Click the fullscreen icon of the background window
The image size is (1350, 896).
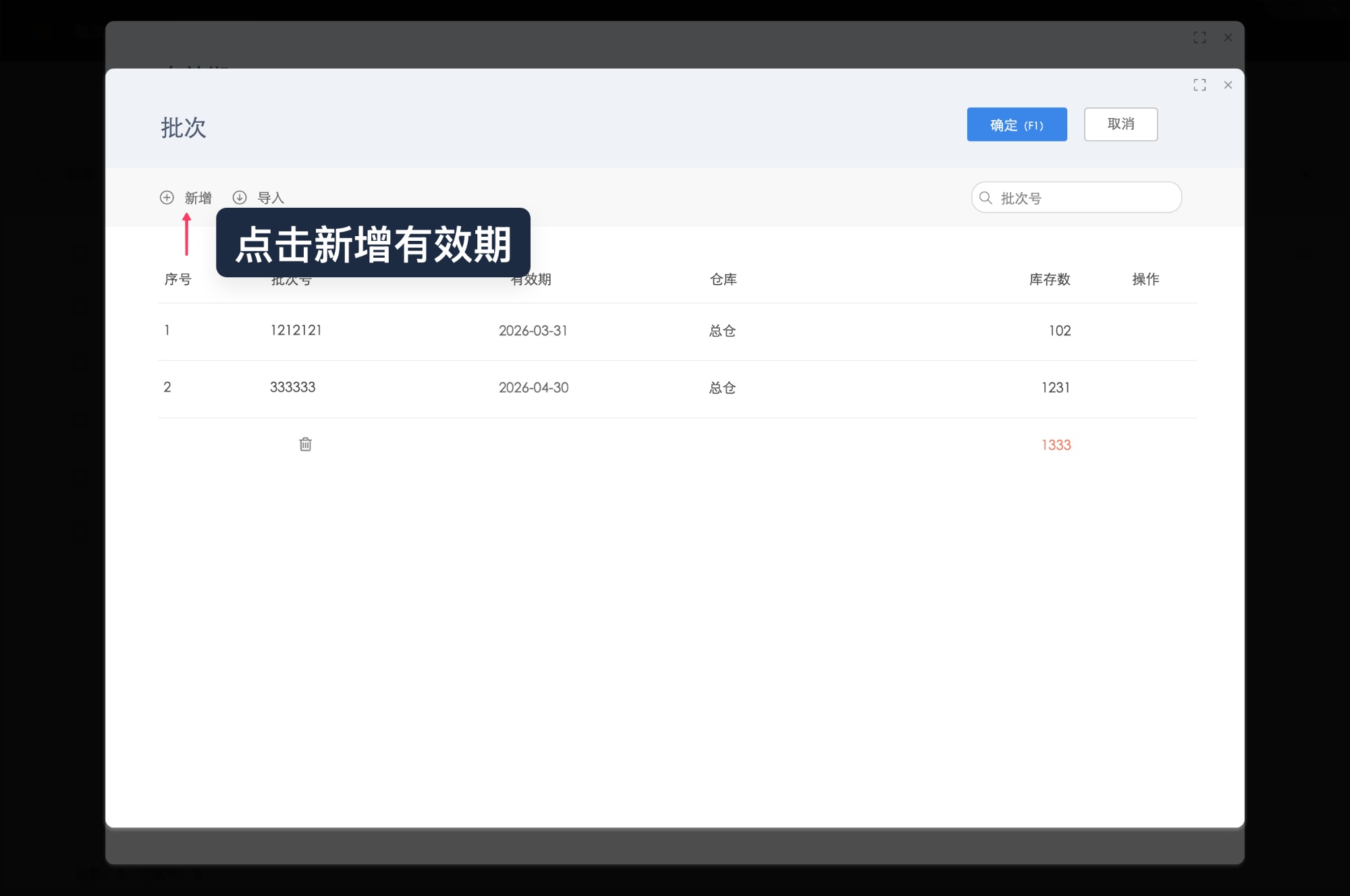[x=1201, y=38]
